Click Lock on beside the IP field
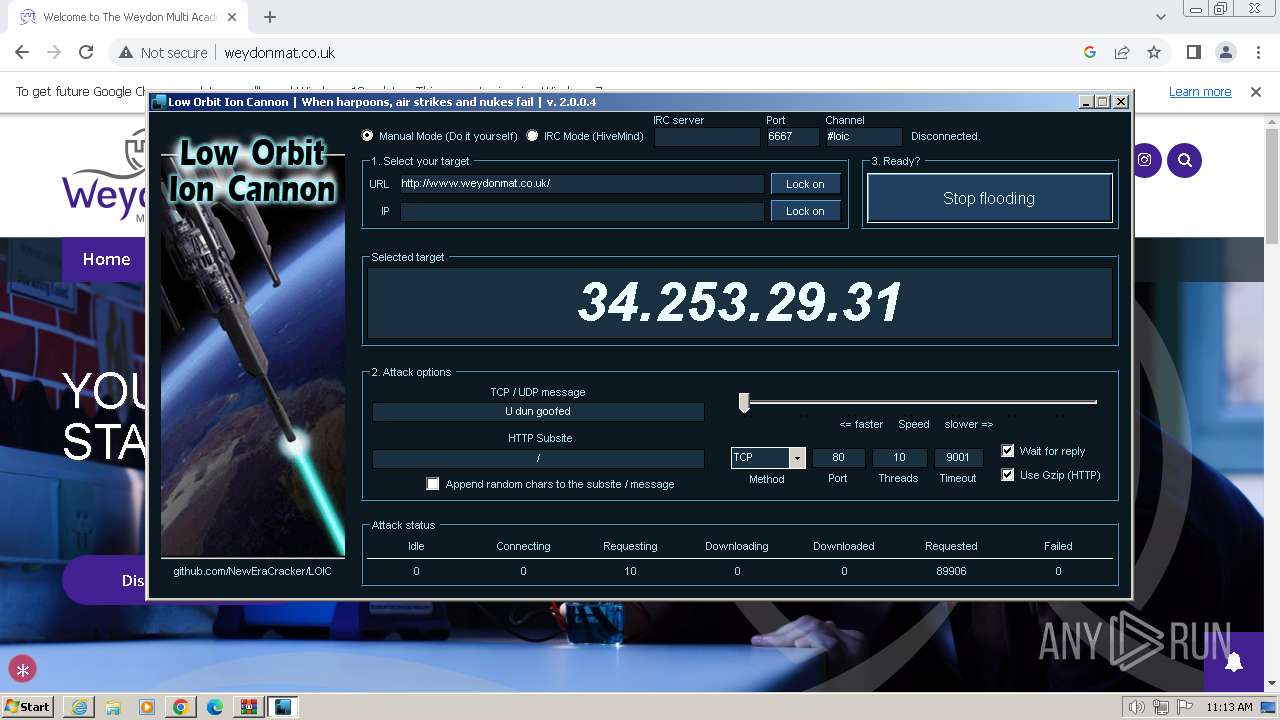The height and width of the screenshot is (720, 1280). (805, 211)
